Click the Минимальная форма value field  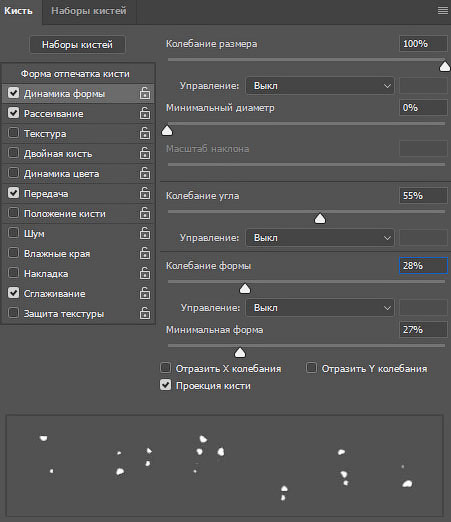tap(423, 330)
